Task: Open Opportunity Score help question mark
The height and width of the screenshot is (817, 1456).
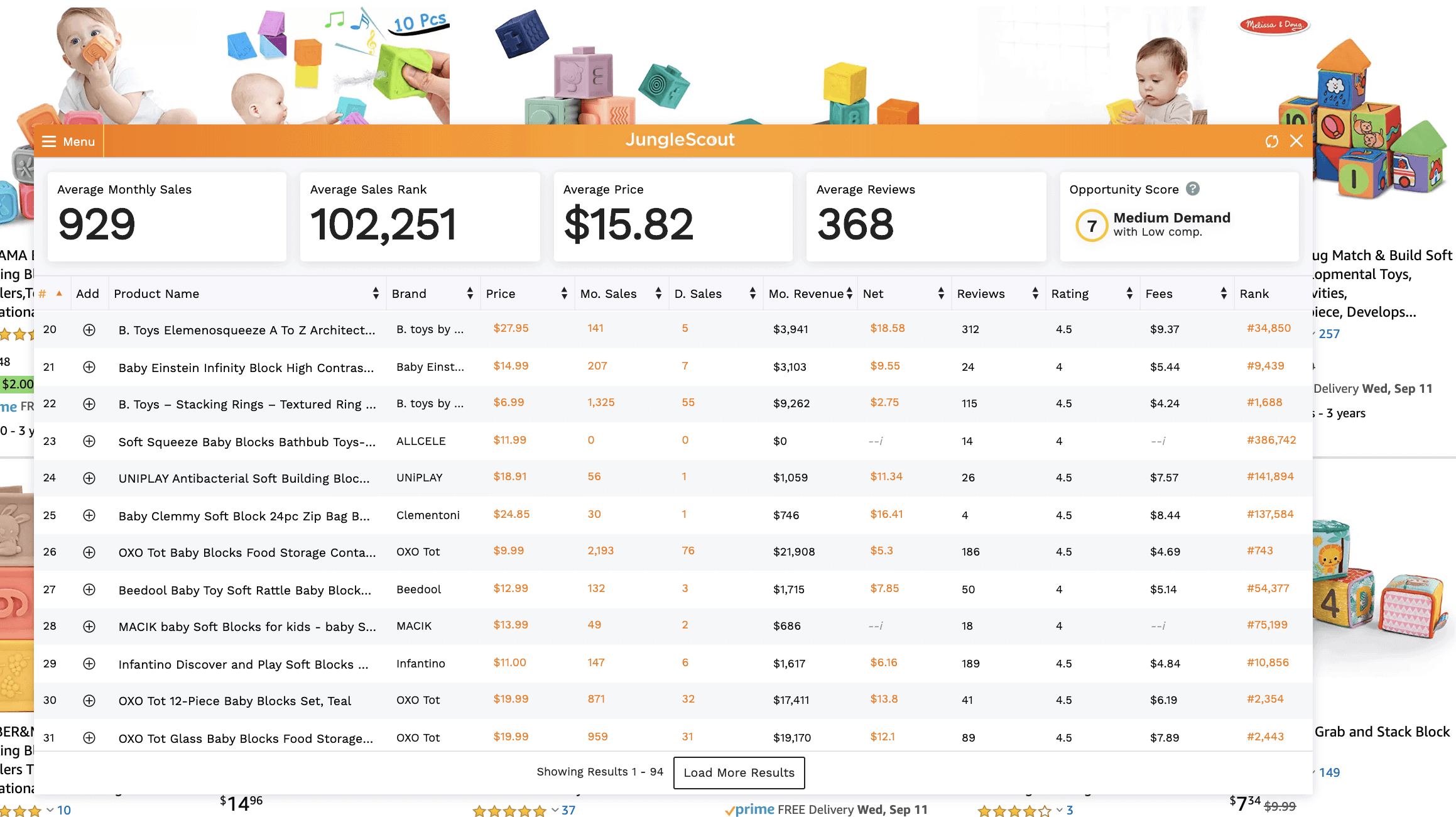Action: tap(1193, 189)
